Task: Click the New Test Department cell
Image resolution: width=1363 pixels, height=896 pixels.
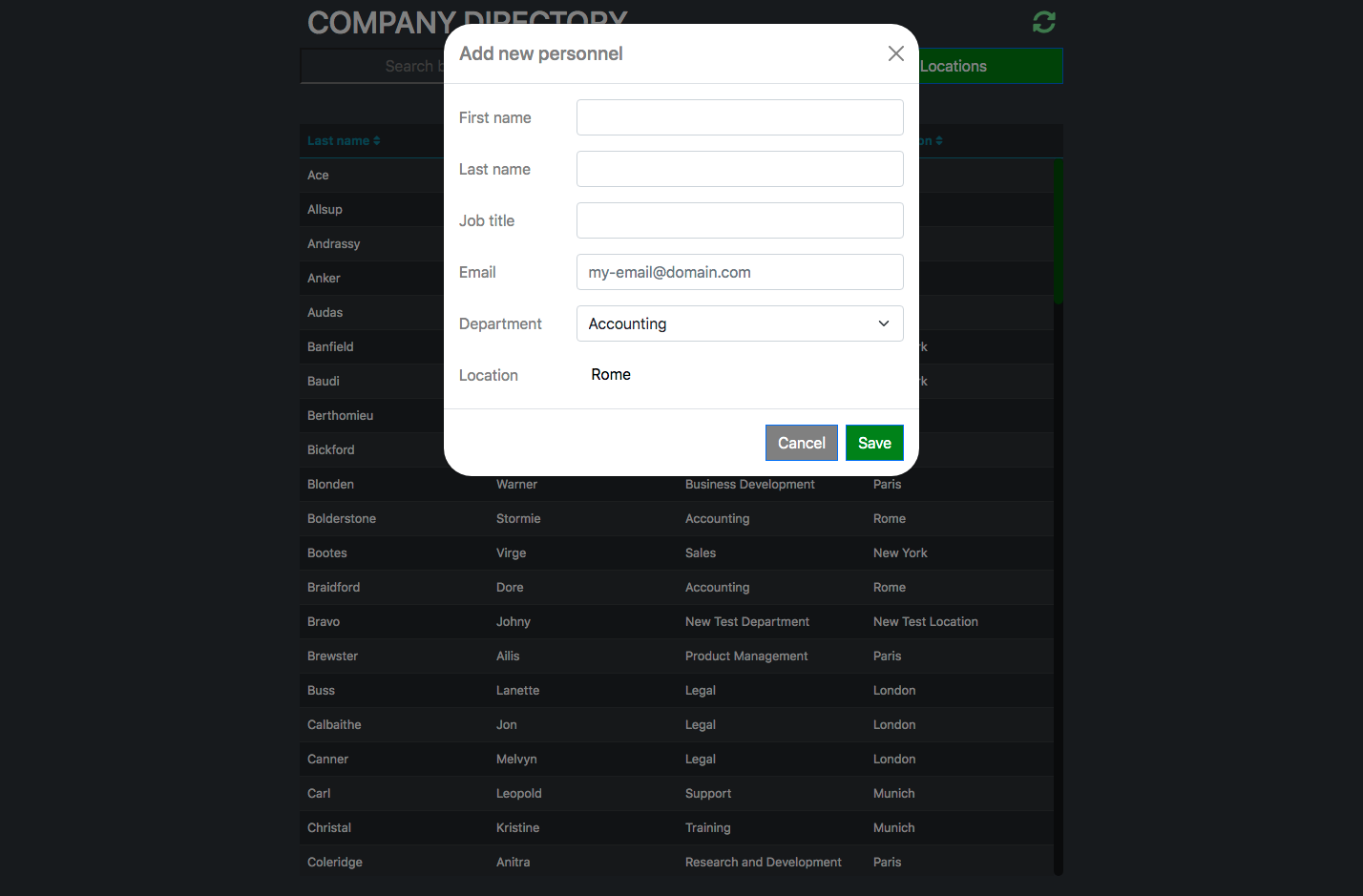Action: (x=746, y=621)
